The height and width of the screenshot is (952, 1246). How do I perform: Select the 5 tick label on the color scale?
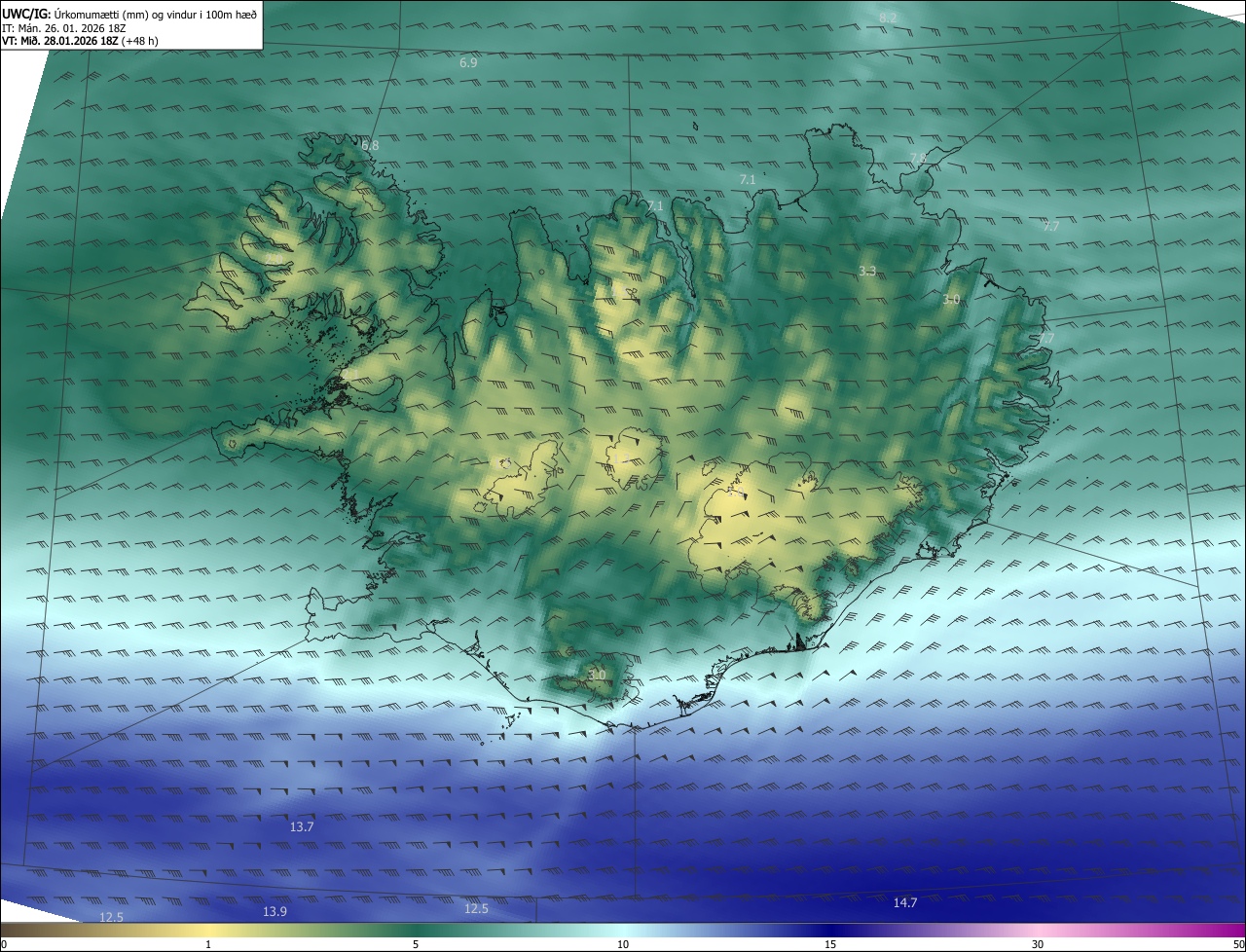pyautogui.click(x=416, y=945)
